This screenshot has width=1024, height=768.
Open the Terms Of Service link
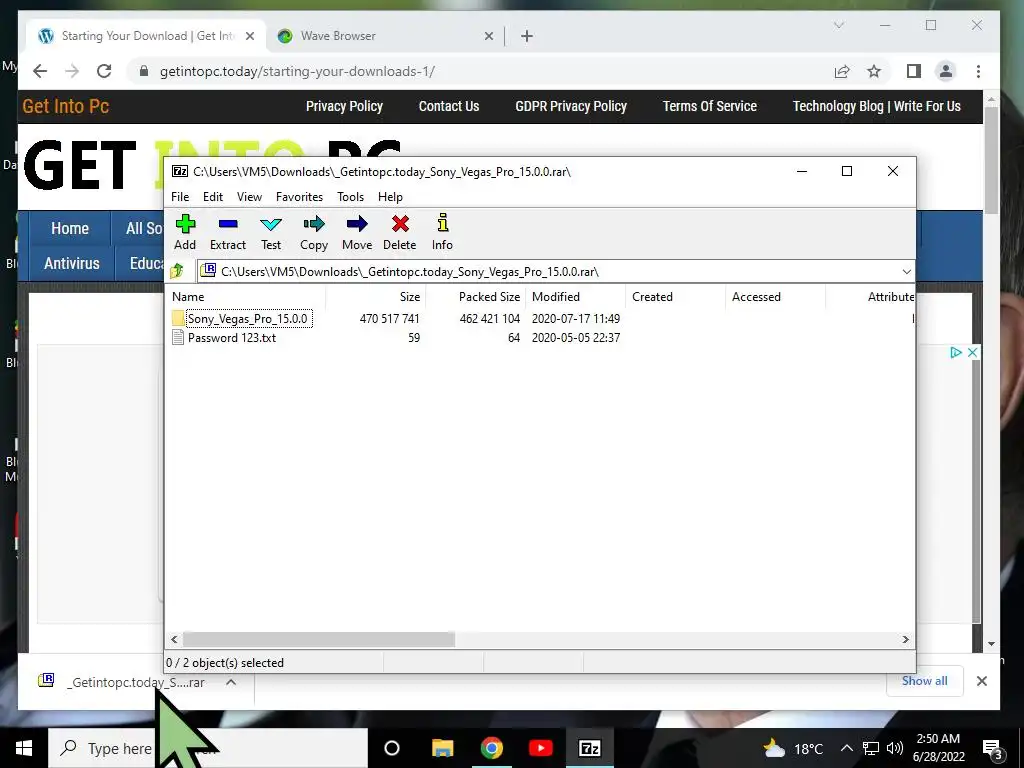click(x=710, y=106)
